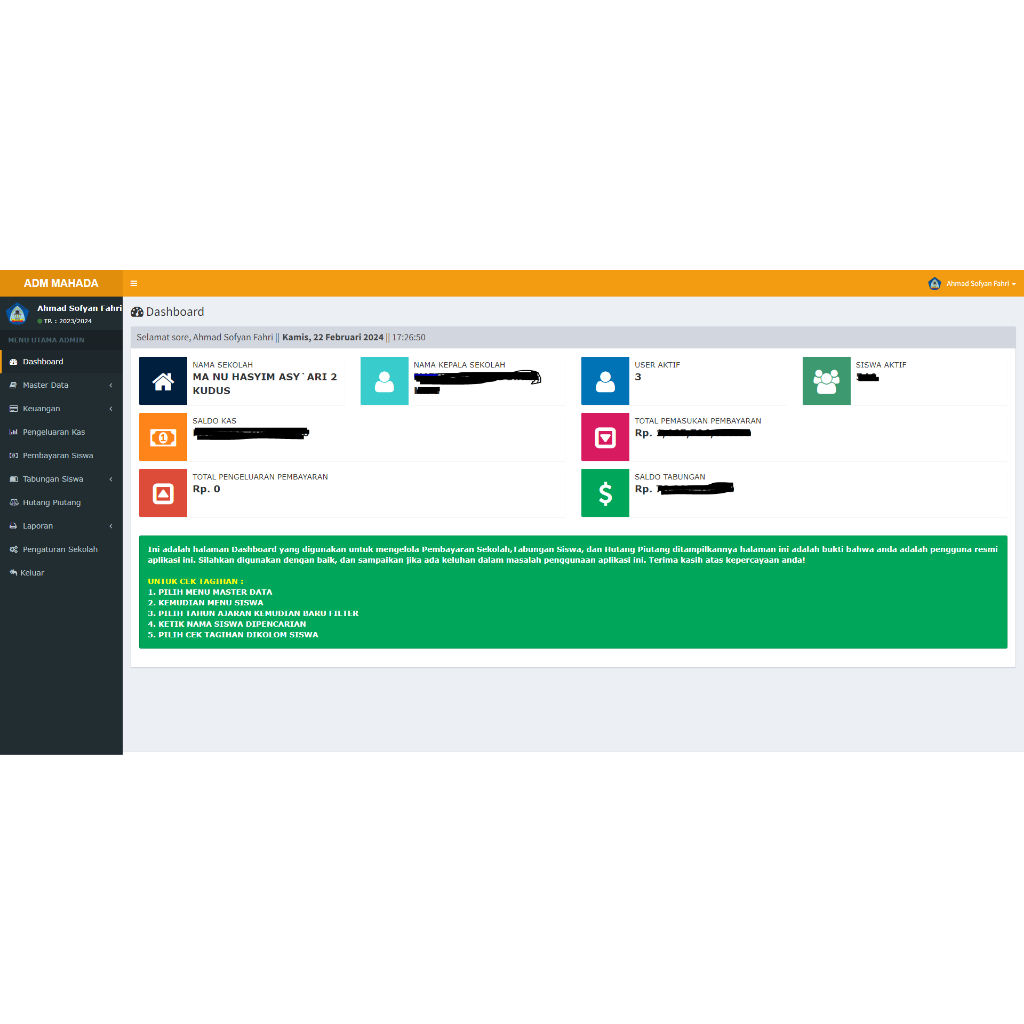Expand the Keuangan sidebar menu

pyautogui.click(x=61, y=409)
